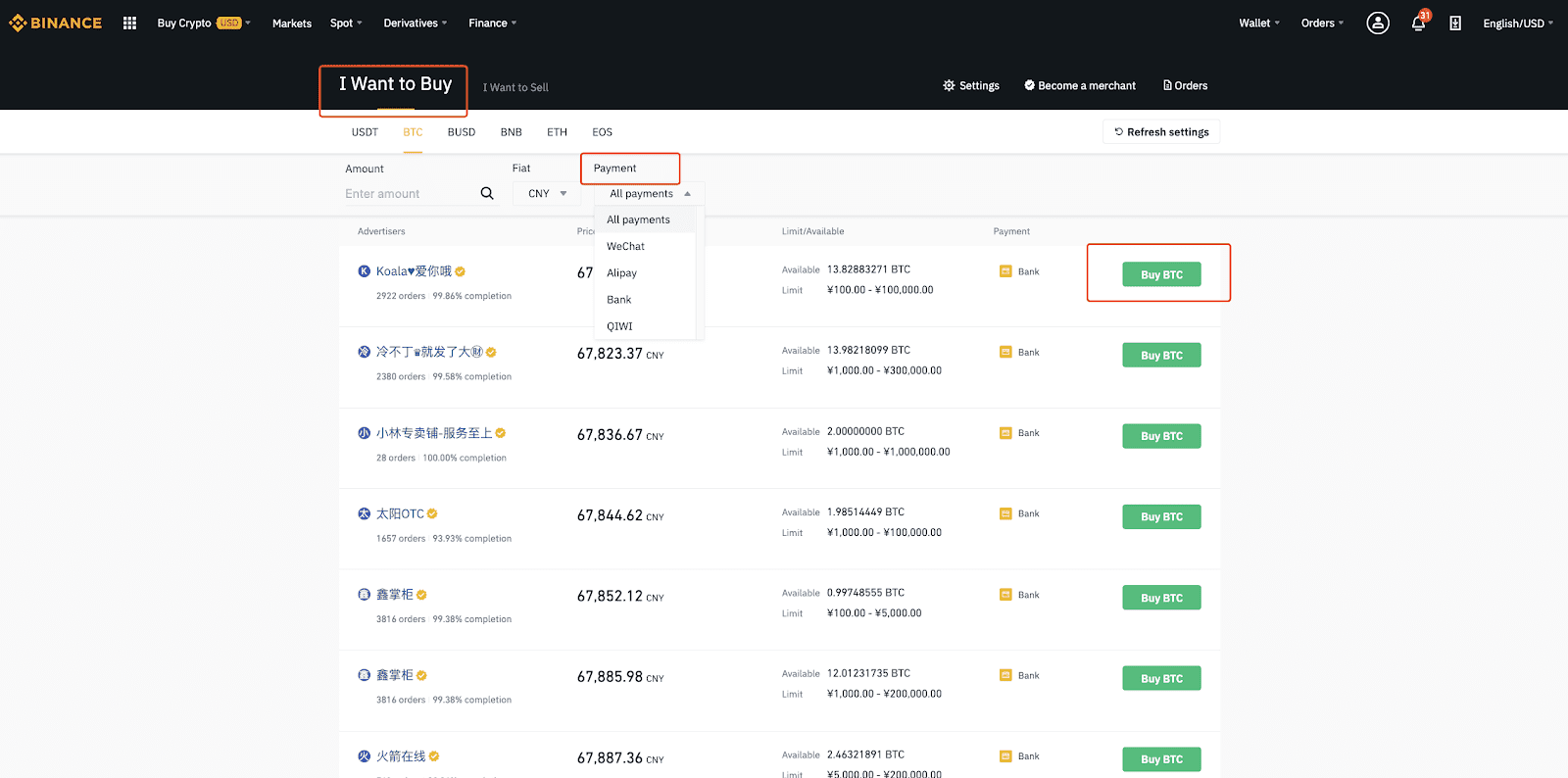Switch to I Want to Sell tab
The height and width of the screenshot is (778, 1568).
point(515,87)
